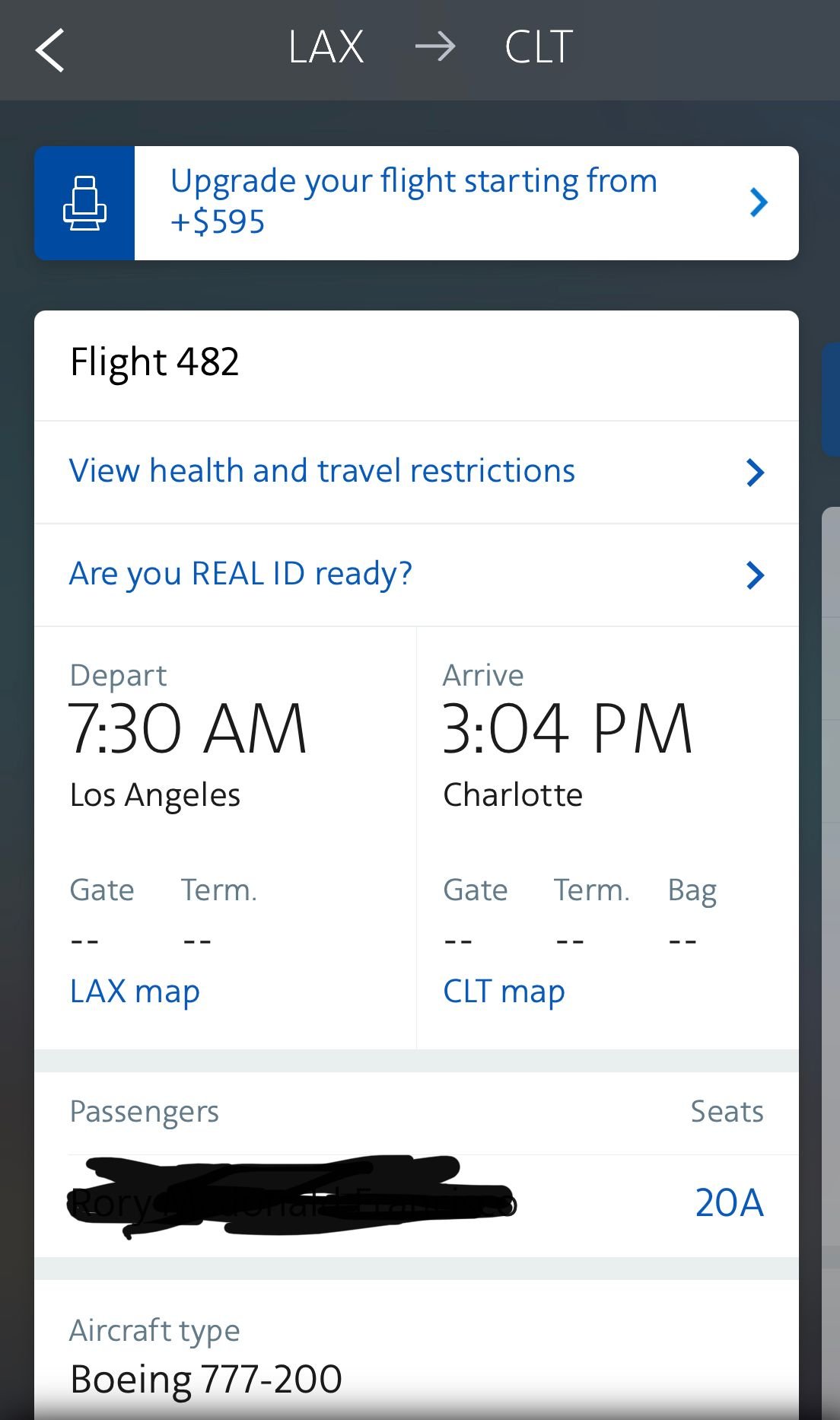Open the upgrade offer chevron arrow
840x1420 pixels.
[x=758, y=202]
